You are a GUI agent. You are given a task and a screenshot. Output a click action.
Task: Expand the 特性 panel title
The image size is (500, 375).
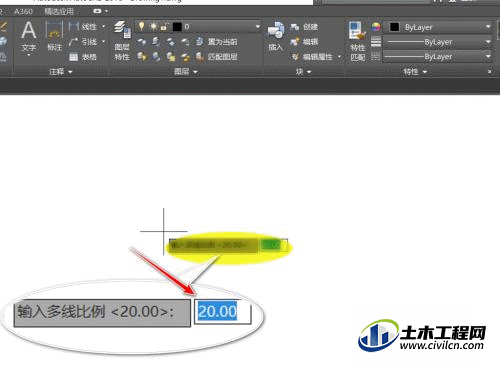pyautogui.click(x=415, y=72)
